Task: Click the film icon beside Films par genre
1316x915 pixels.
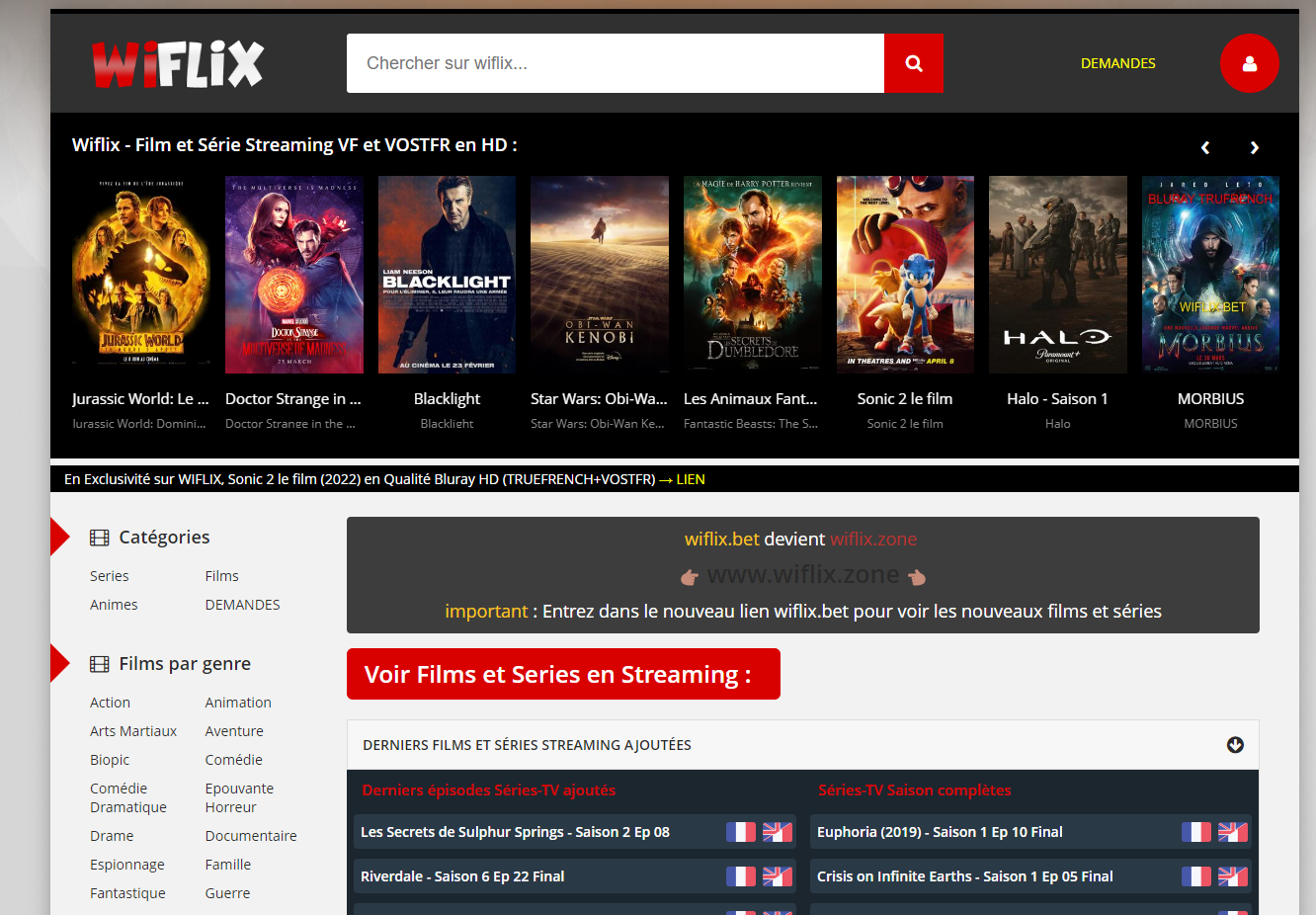Action: coord(100,664)
